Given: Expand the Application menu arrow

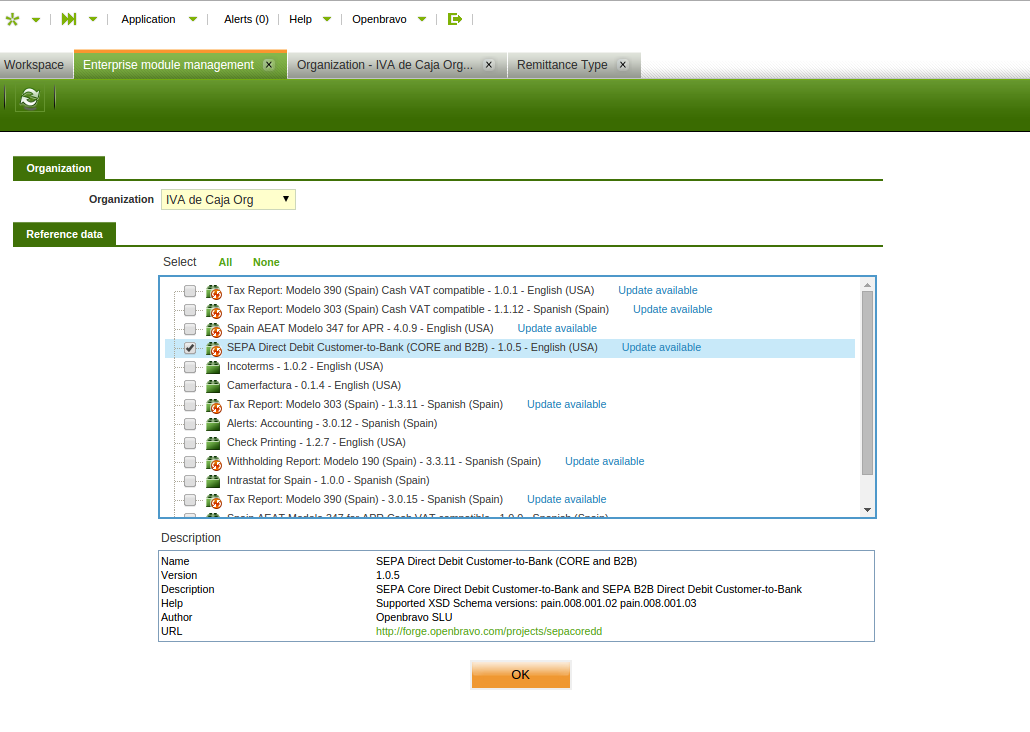Looking at the screenshot, I should (192, 19).
